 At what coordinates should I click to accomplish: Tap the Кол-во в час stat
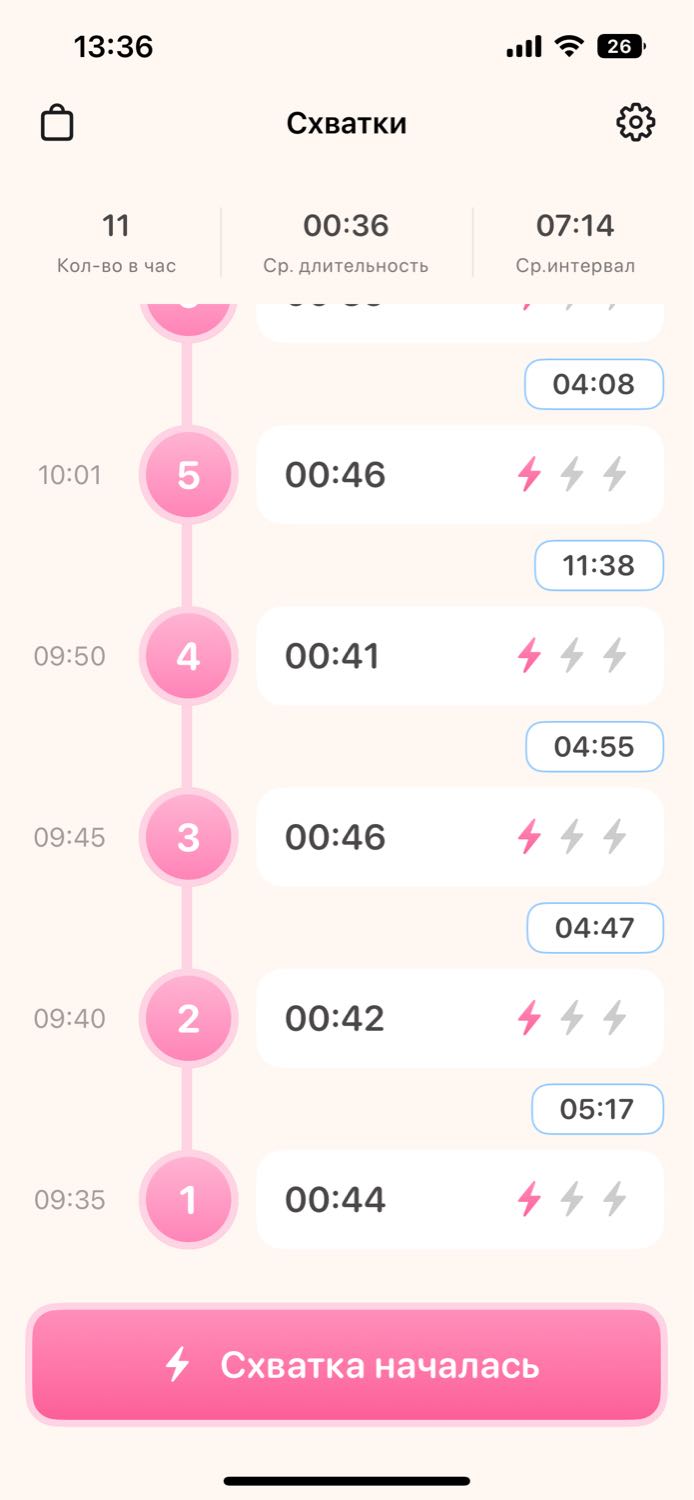pyautogui.click(x=116, y=243)
